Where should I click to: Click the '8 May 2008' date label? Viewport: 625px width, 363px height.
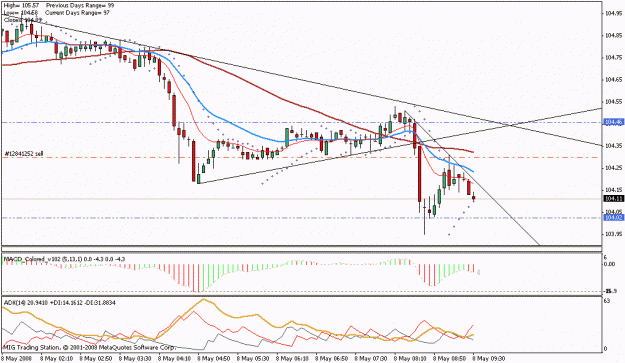[x=15, y=358]
